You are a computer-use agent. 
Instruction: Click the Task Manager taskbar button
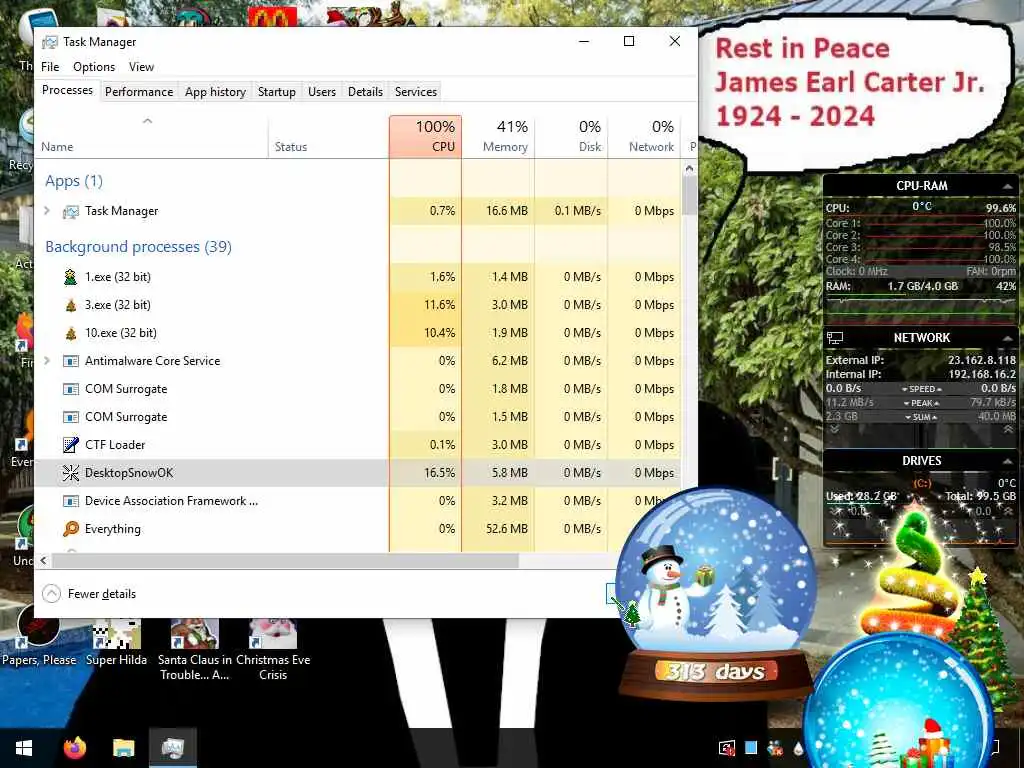coord(172,748)
